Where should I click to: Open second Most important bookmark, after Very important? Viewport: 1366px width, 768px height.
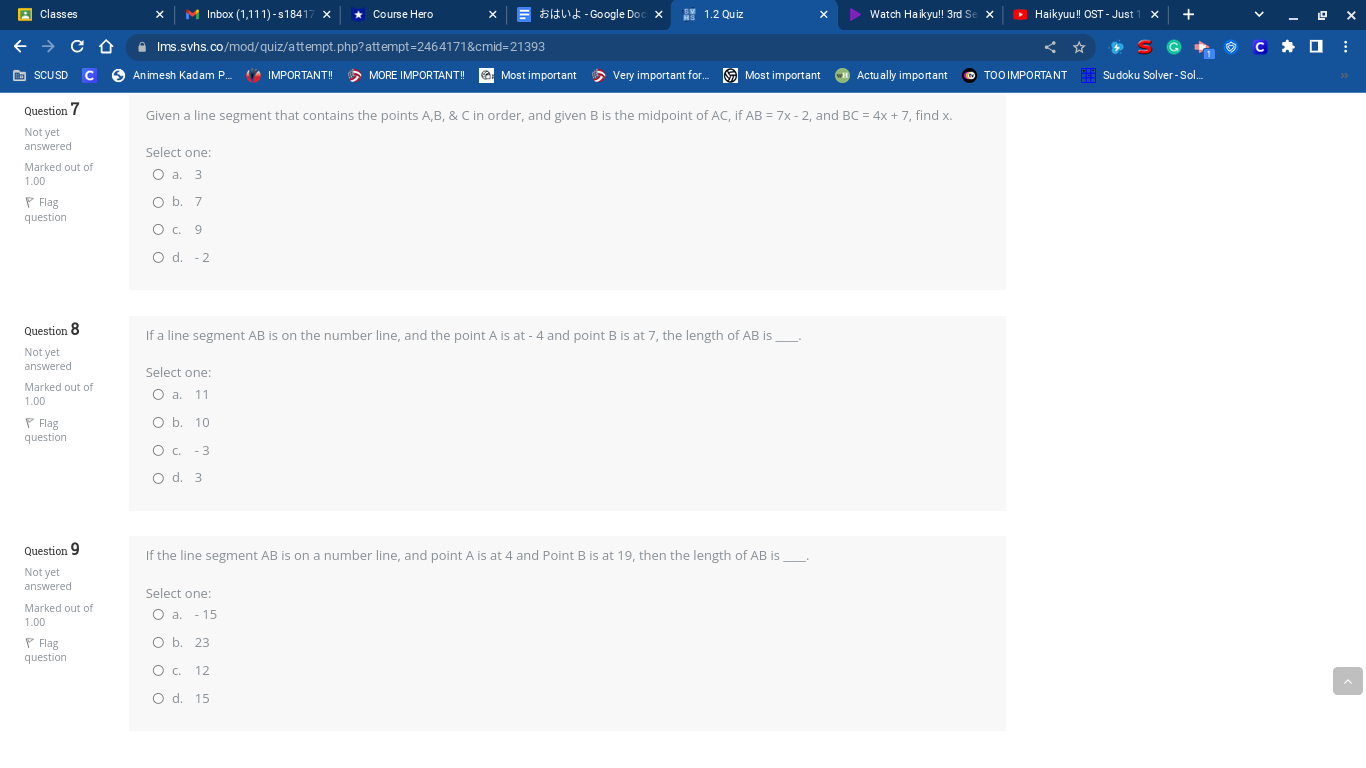click(x=772, y=75)
